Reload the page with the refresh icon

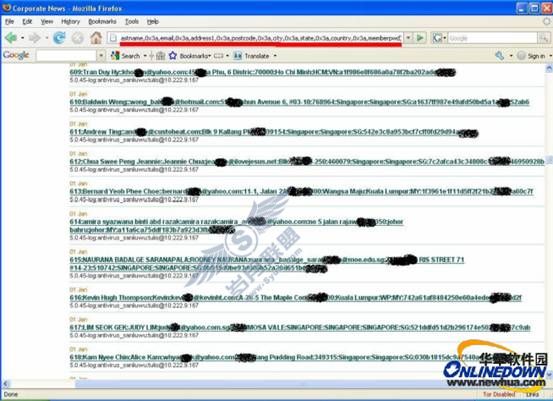pos(59,37)
